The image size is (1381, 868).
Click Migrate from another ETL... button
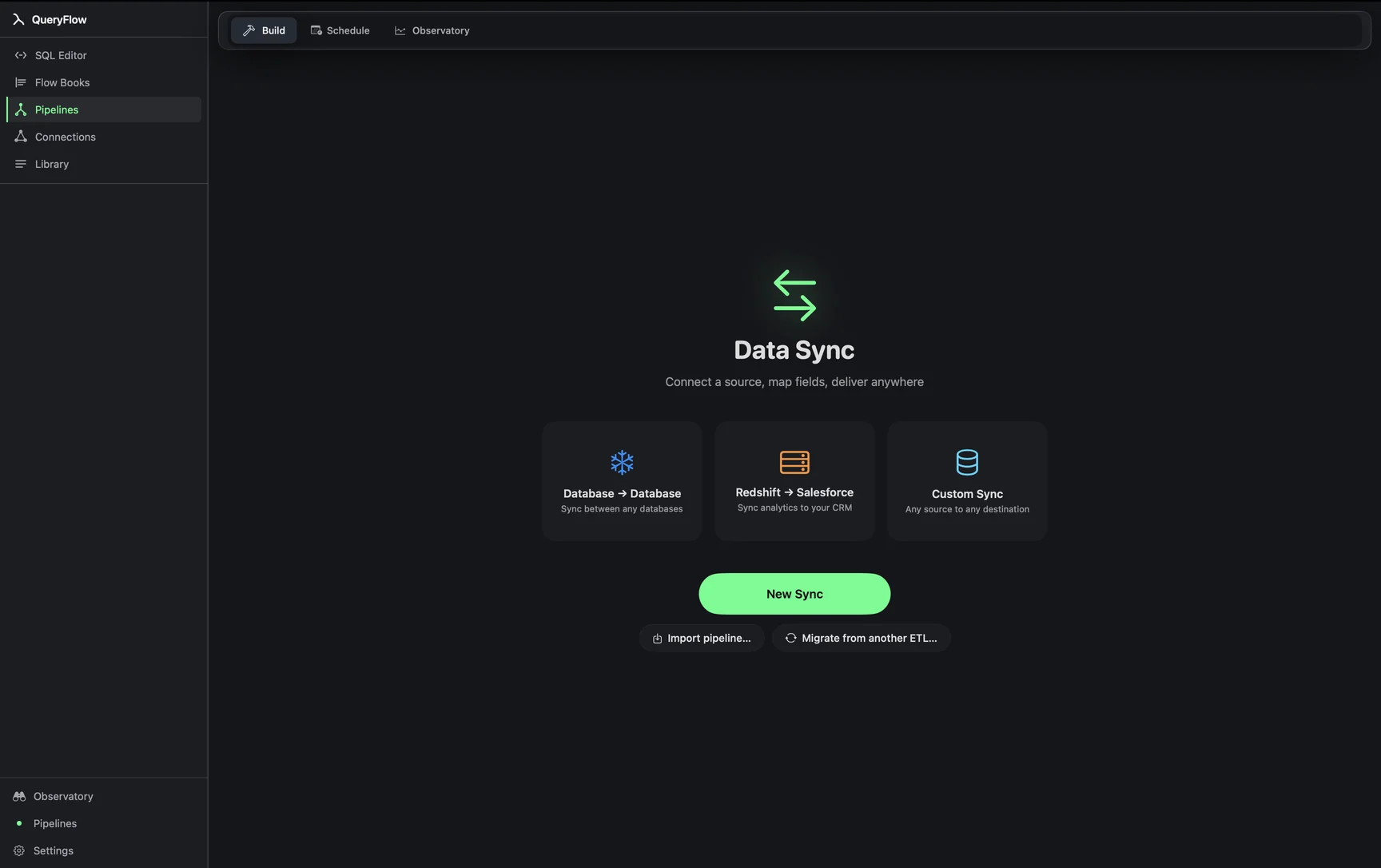[862, 638]
